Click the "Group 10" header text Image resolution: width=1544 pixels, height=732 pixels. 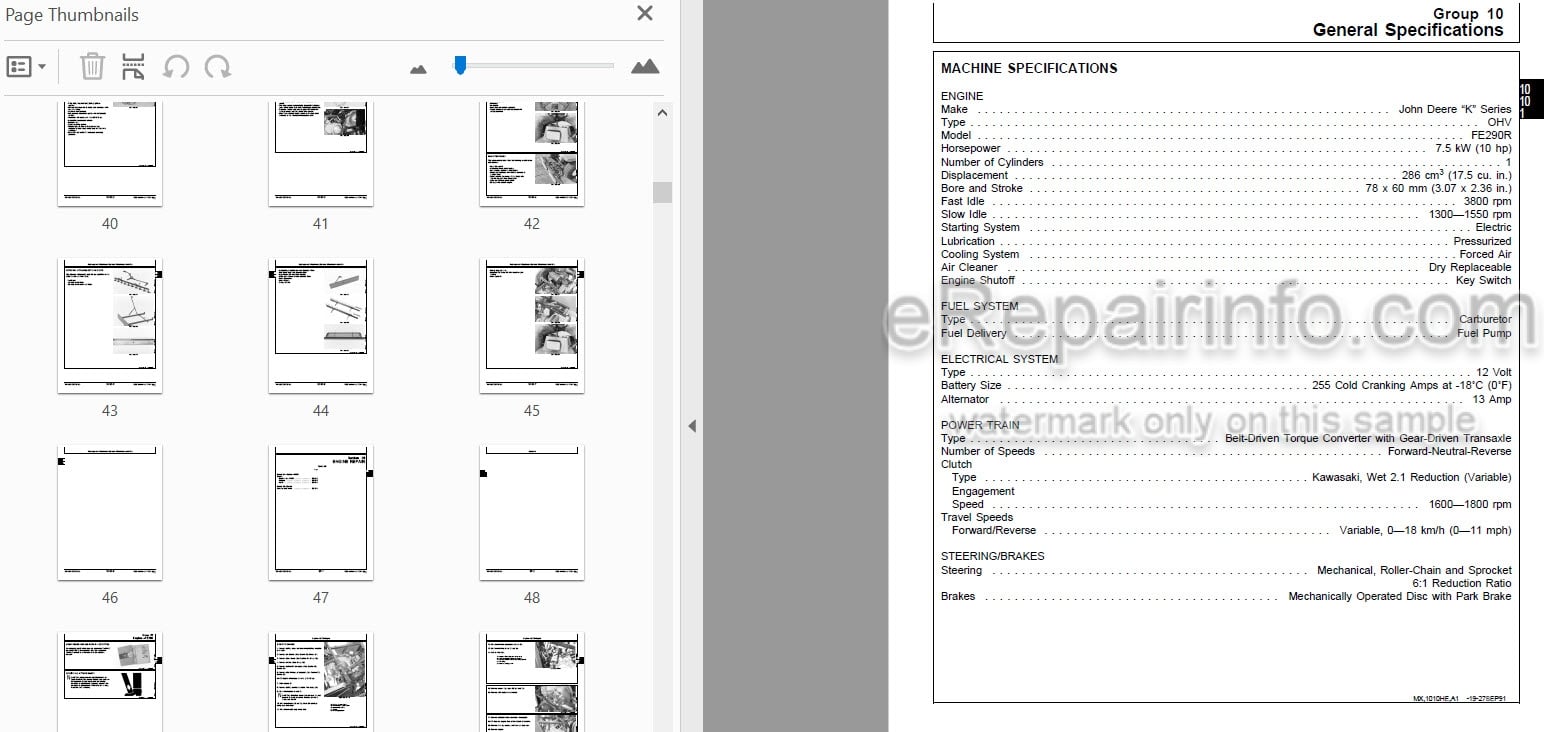coord(1468,13)
